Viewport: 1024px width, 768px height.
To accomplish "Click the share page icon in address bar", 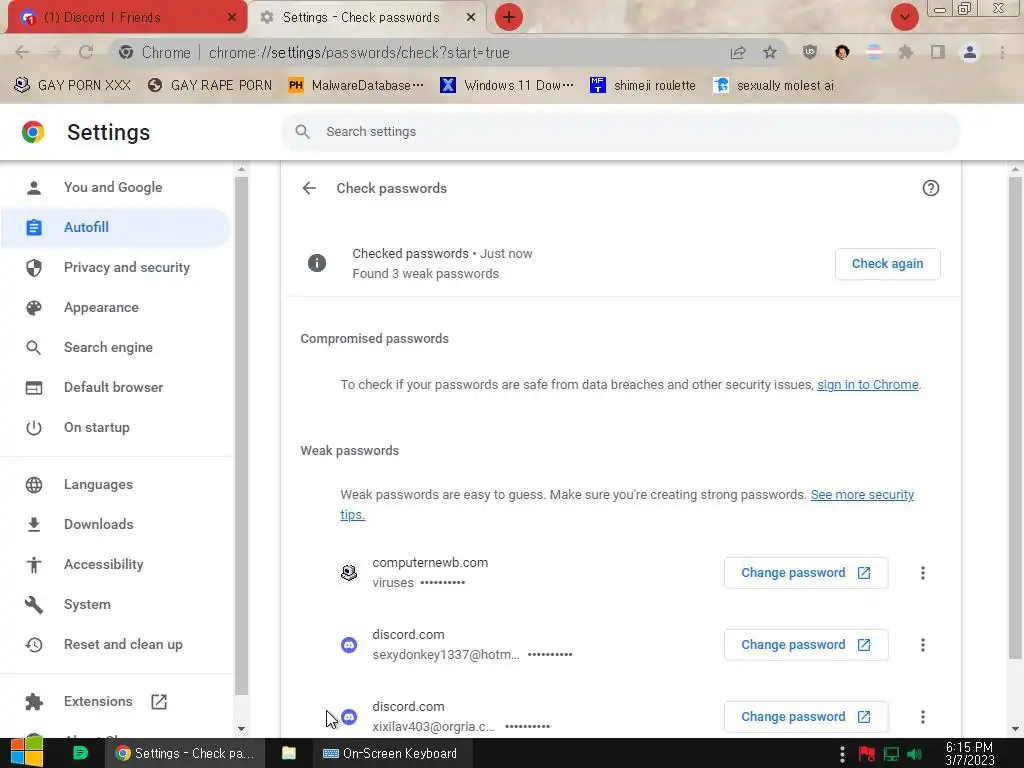I will (738, 52).
